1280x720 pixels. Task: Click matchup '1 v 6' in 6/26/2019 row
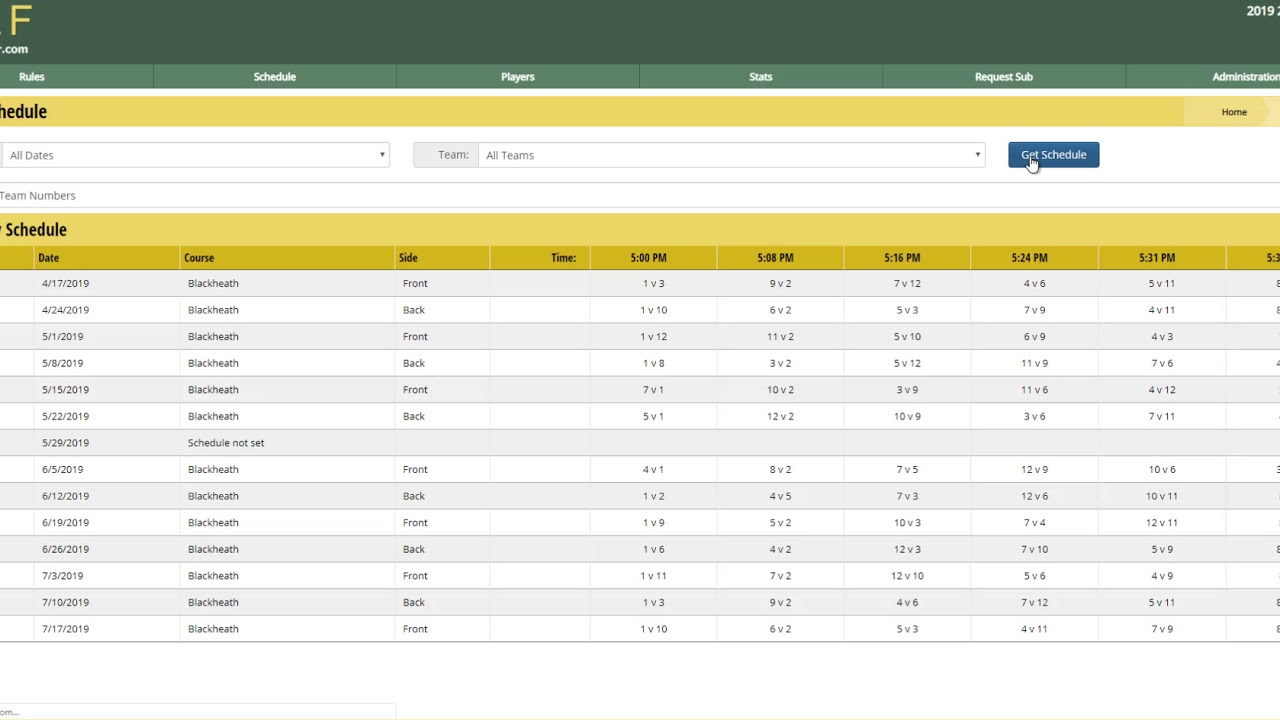point(653,549)
